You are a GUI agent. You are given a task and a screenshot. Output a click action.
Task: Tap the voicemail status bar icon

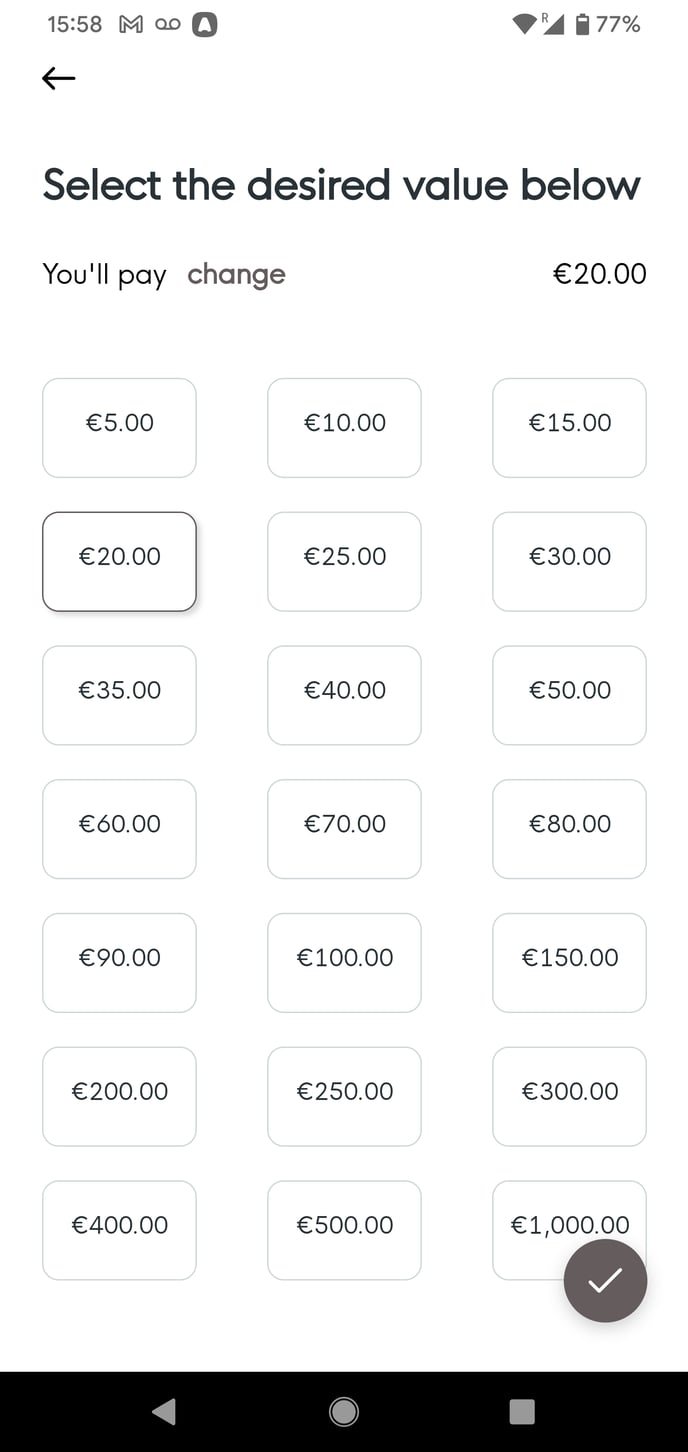[x=168, y=25]
